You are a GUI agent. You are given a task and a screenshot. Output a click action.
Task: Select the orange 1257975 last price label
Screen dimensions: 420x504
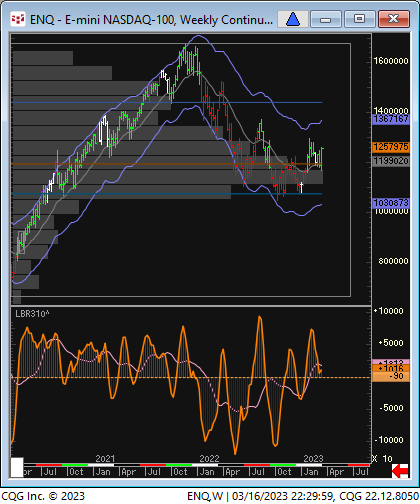[x=391, y=147]
